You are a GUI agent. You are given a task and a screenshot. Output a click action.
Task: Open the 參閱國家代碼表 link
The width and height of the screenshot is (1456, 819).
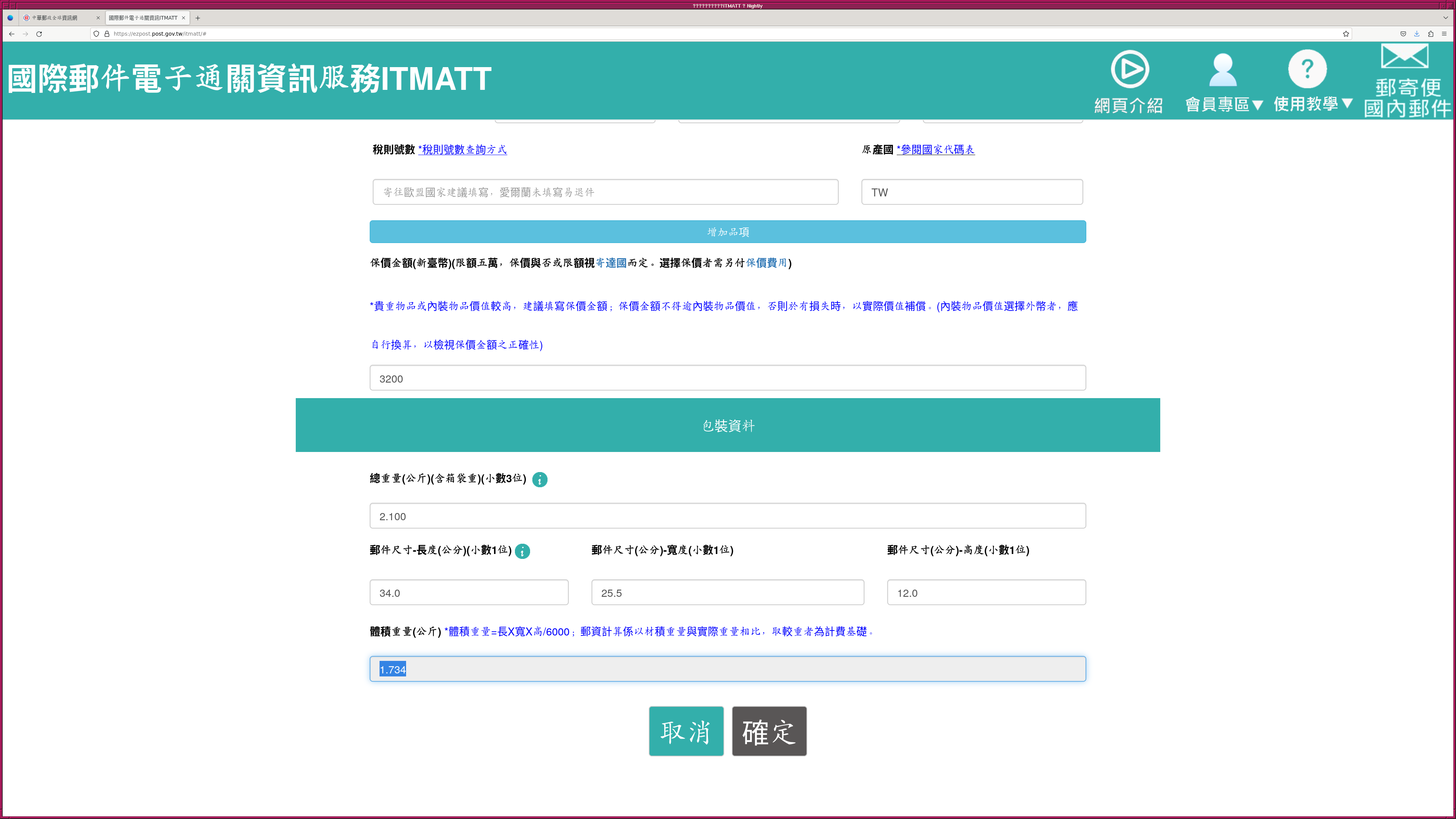pyautogui.click(x=935, y=150)
